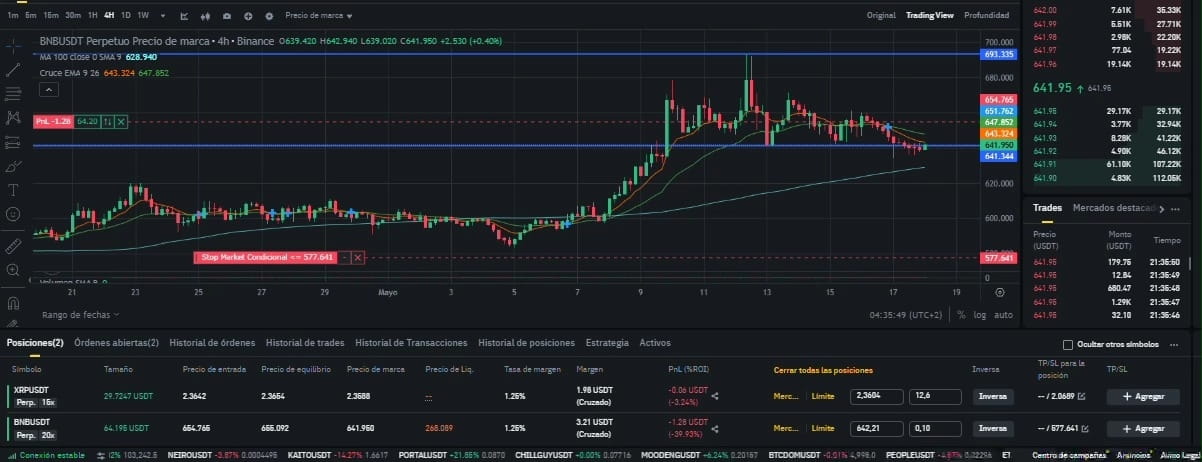This screenshot has width=1202, height=462.
Task: Click the reverse arrows on PnL label
Action: [x=107, y=121]
